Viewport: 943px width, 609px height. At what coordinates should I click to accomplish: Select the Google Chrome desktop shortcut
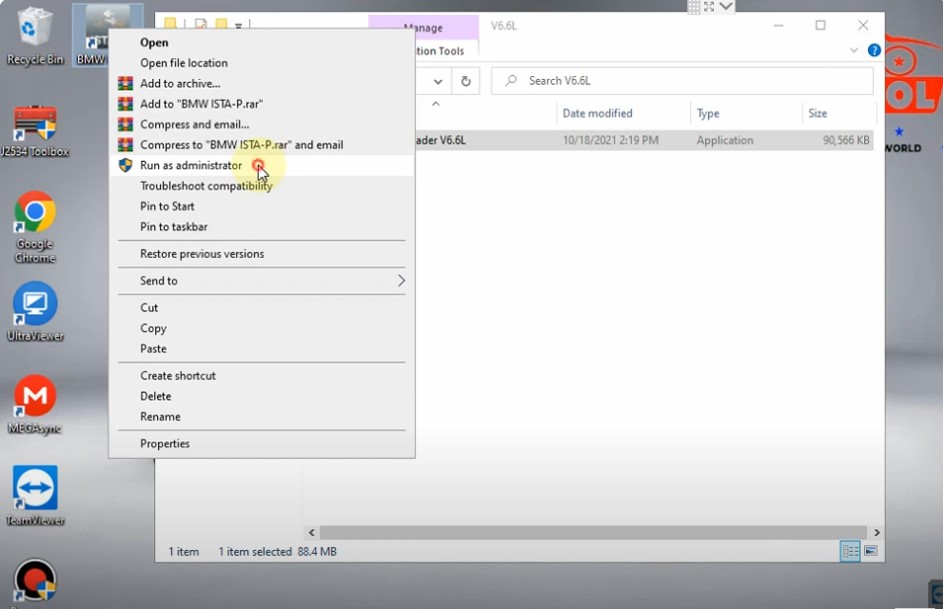[x=35, y=220]
